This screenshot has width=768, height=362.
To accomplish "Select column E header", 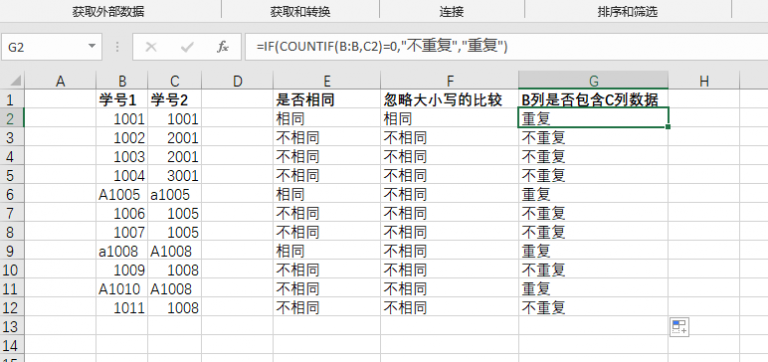I will coord(327,81).
